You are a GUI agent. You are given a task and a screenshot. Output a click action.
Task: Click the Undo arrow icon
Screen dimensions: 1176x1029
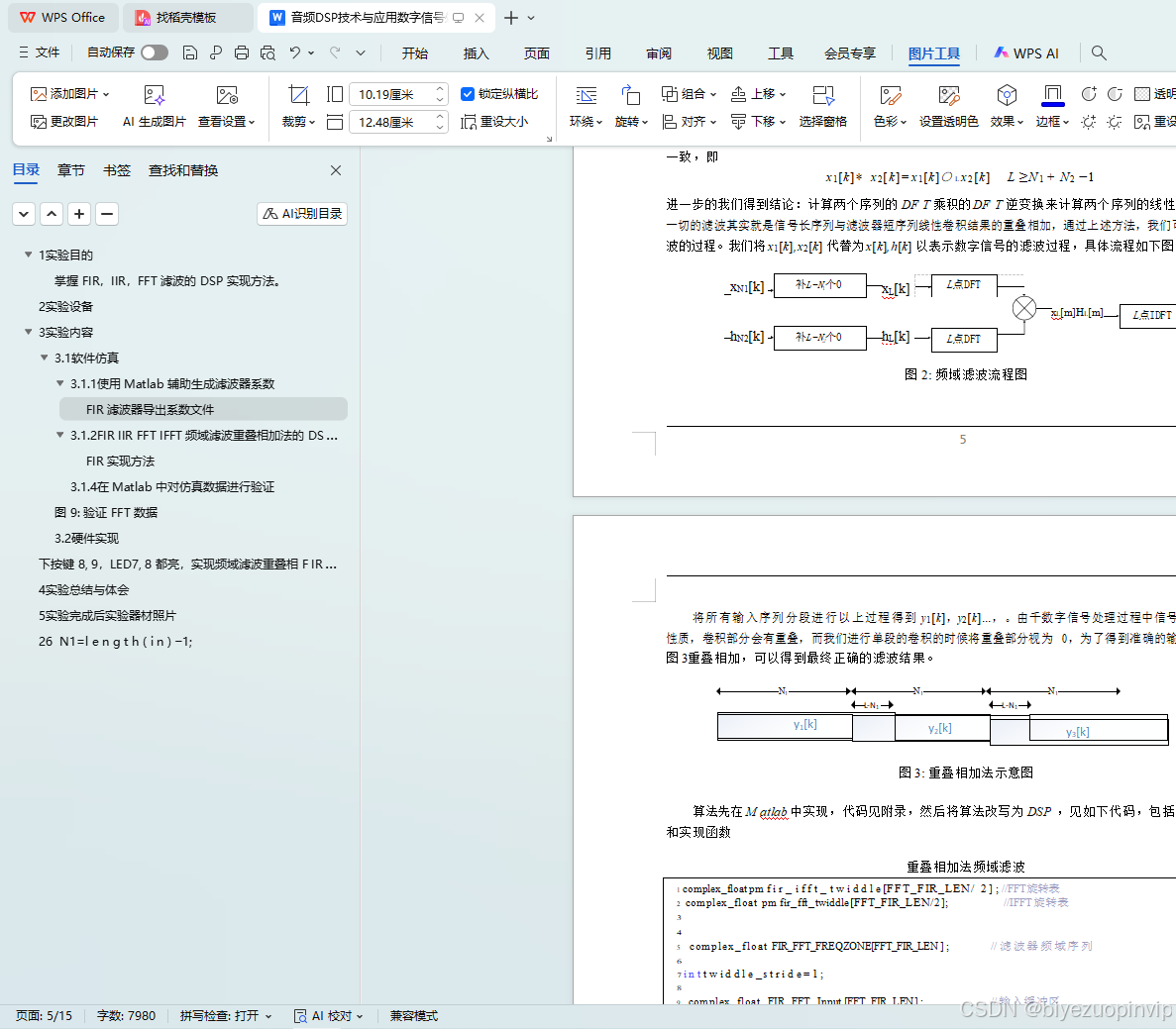pos(295,52)
